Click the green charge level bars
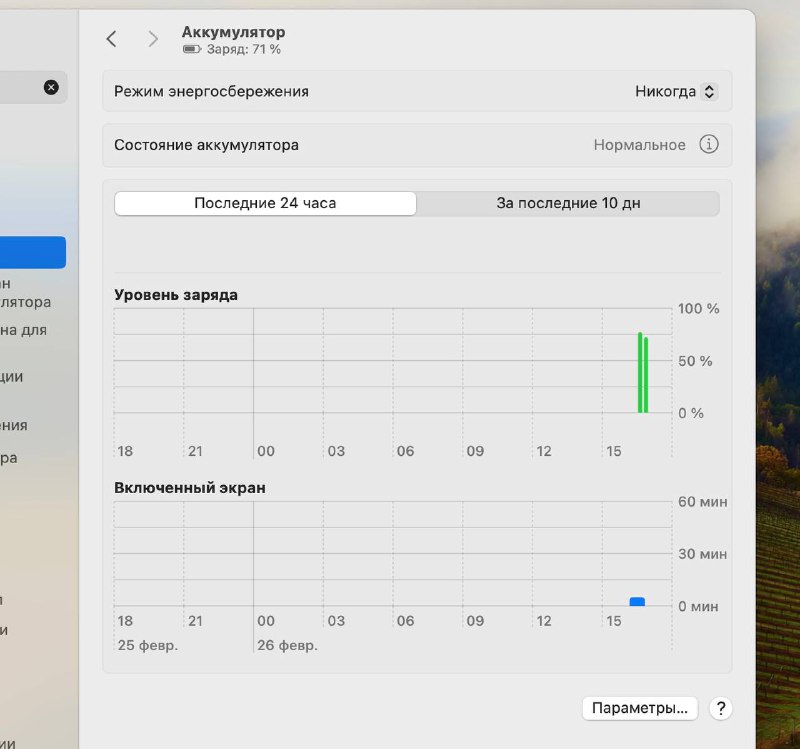 coord(643,372)
